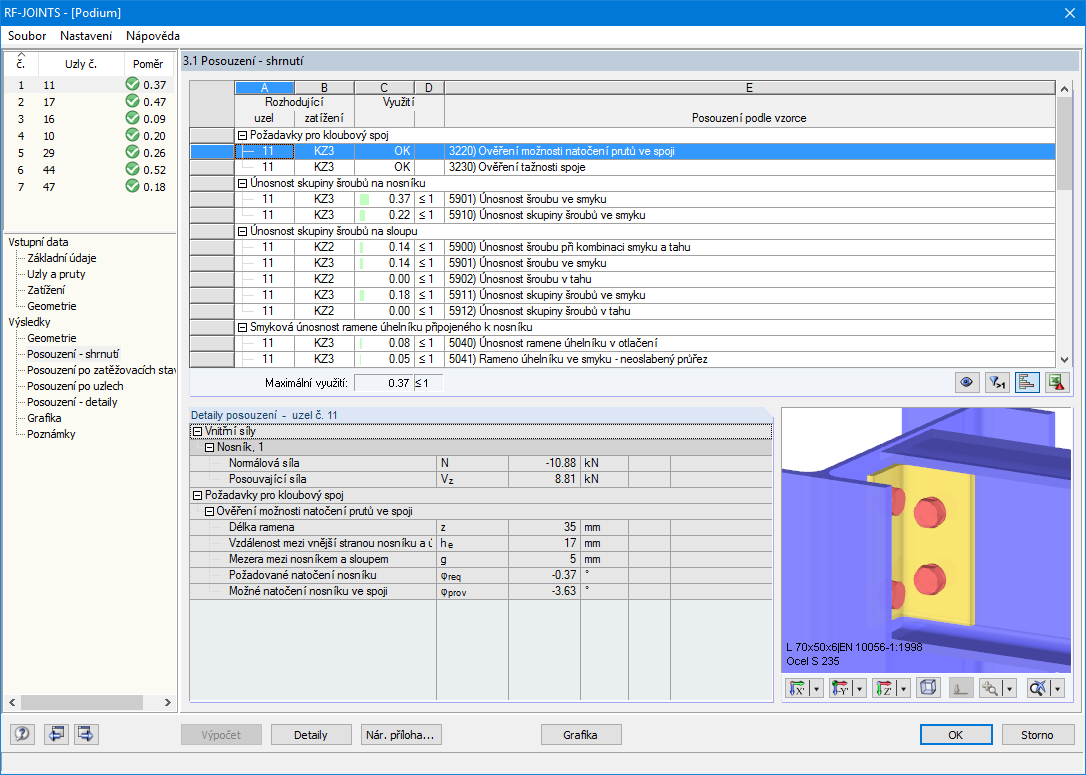Collapse Požadavky pro kloubový spoj table group
Image resolution: width=1086 pixels, height=775 pixels.
pos(242,136)
